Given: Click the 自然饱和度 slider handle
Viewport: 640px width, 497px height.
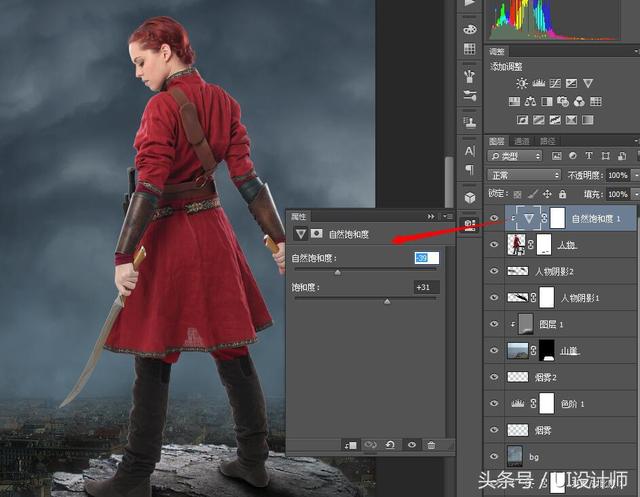Looking at the screenshot, I should click(338, 272).
